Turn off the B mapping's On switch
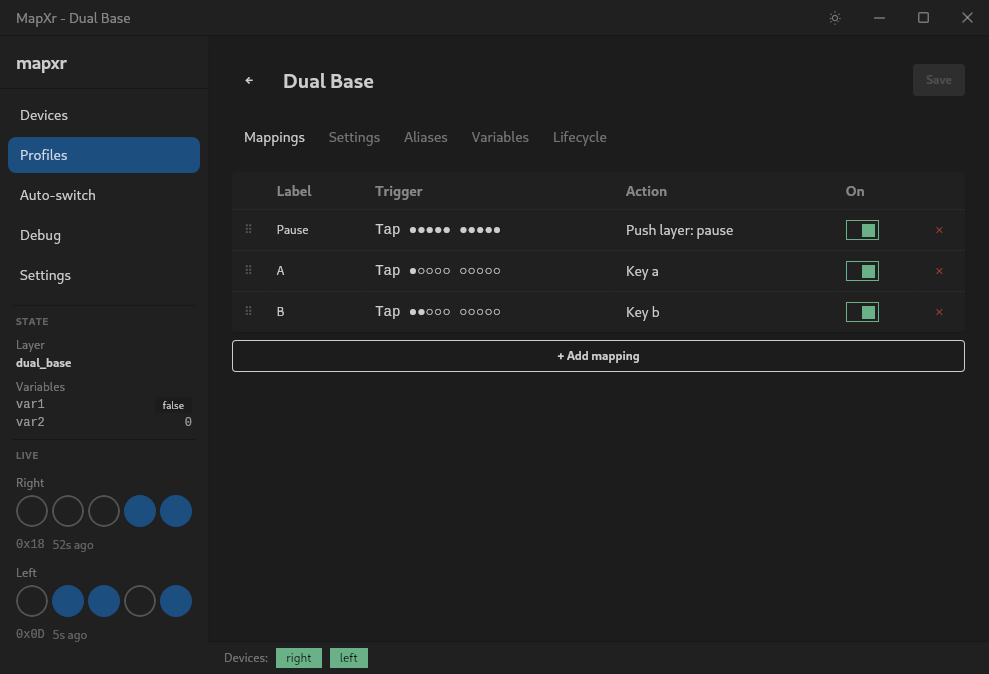Viewport: 989px width, 674px height. click(862, 311)
